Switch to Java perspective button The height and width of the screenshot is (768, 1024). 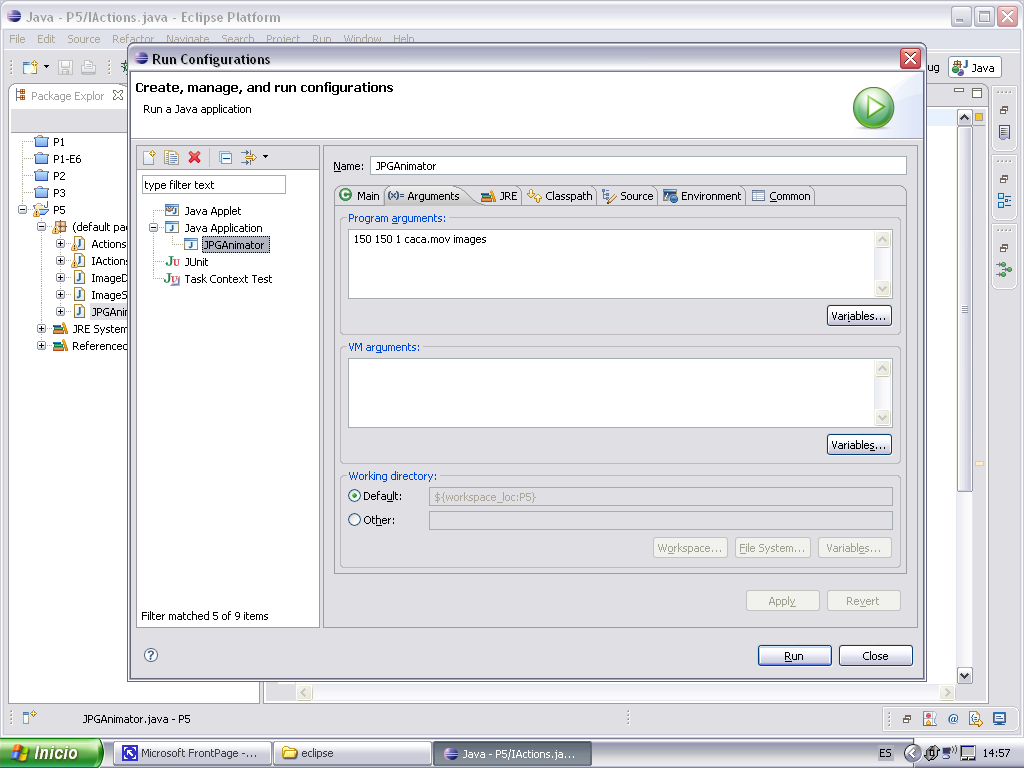pos(974,67)
